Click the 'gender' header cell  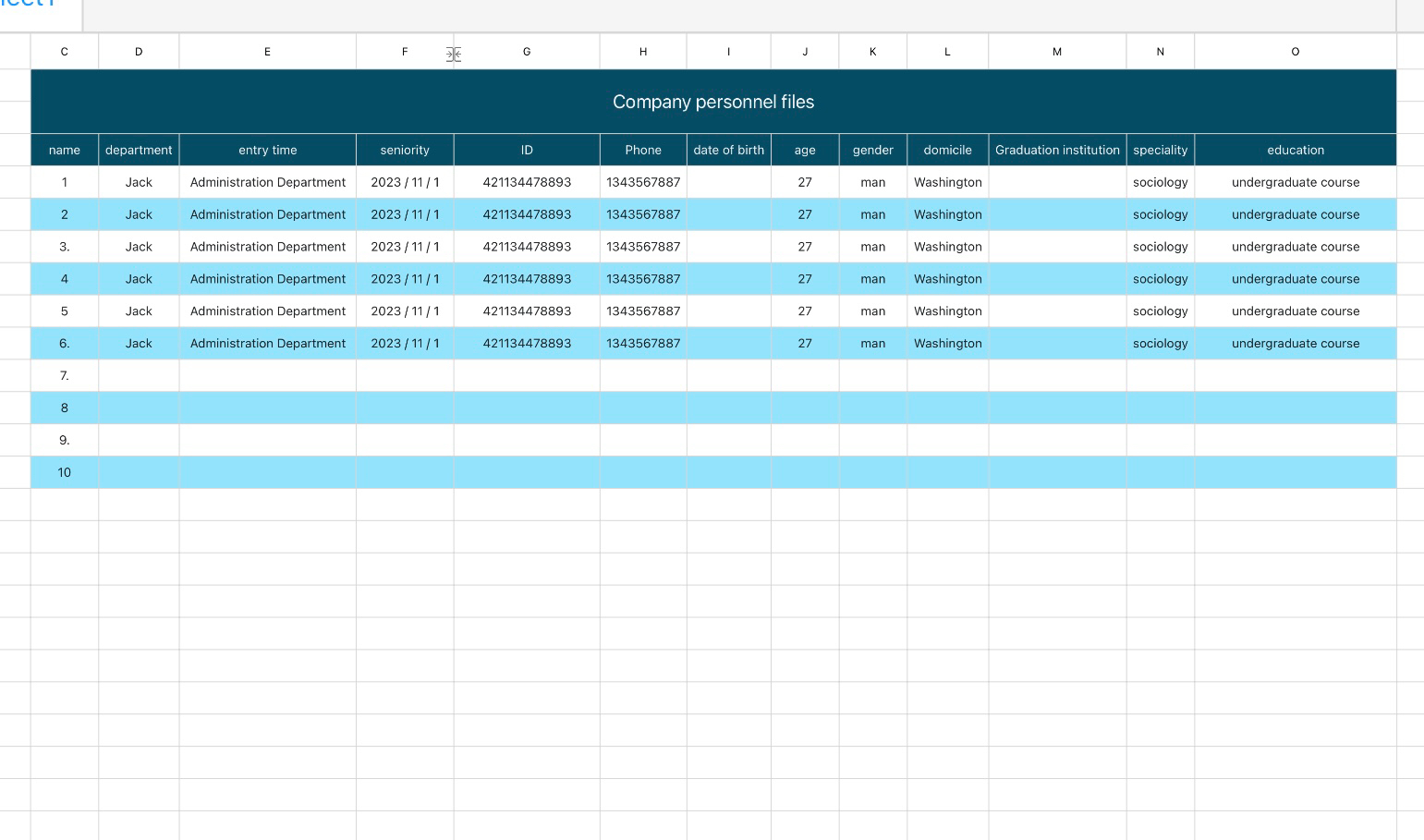[873, 150]
